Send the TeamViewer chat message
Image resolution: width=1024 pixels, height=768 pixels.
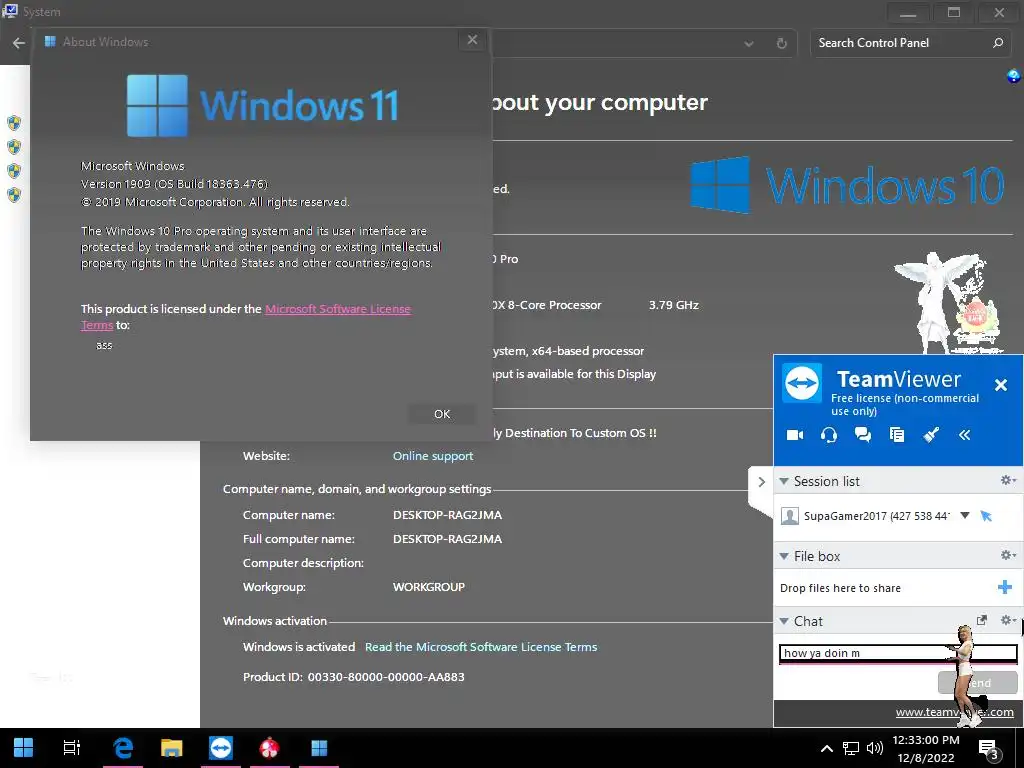point(978,682)
